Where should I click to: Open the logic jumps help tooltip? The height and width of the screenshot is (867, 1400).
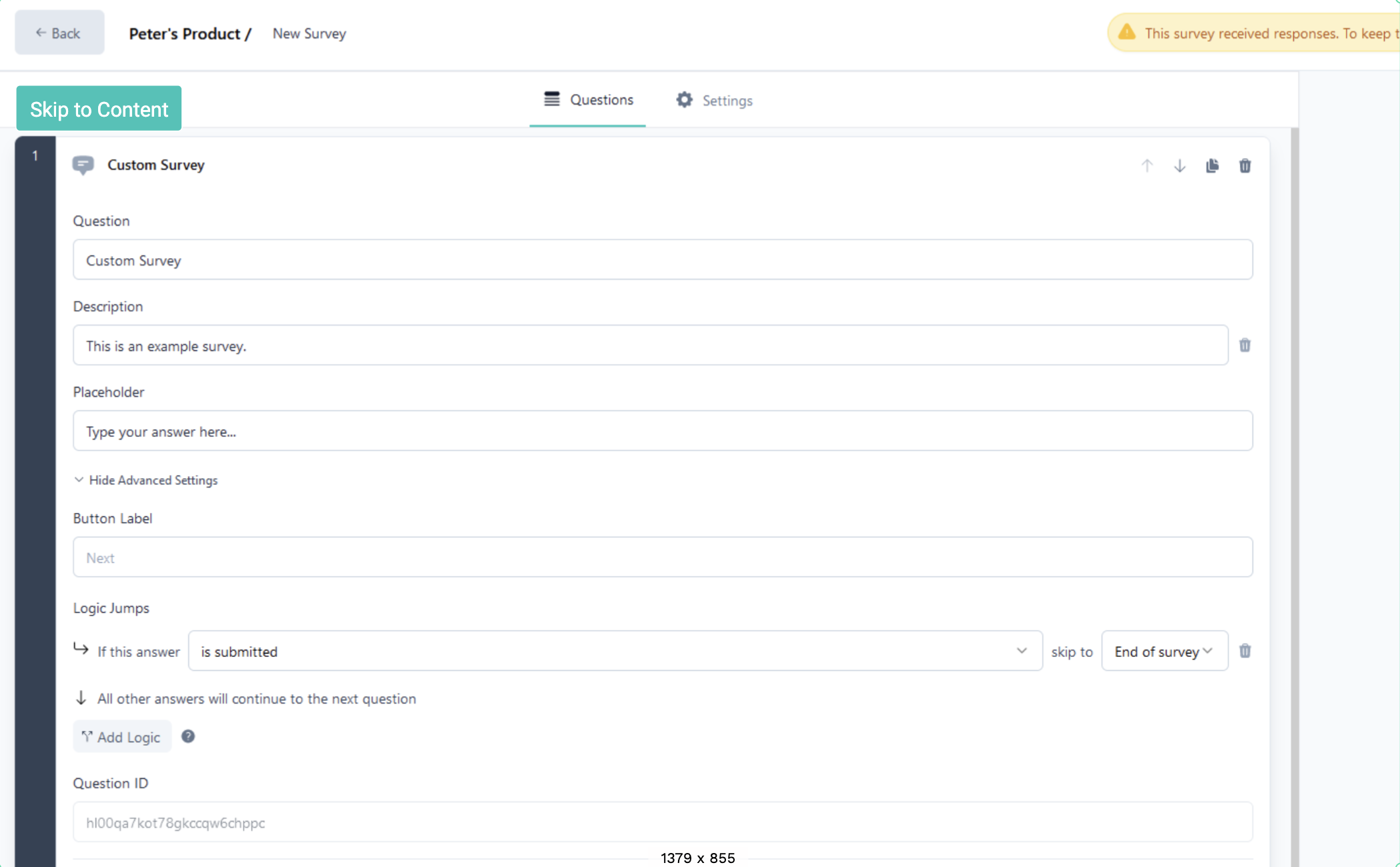point(188,736)
